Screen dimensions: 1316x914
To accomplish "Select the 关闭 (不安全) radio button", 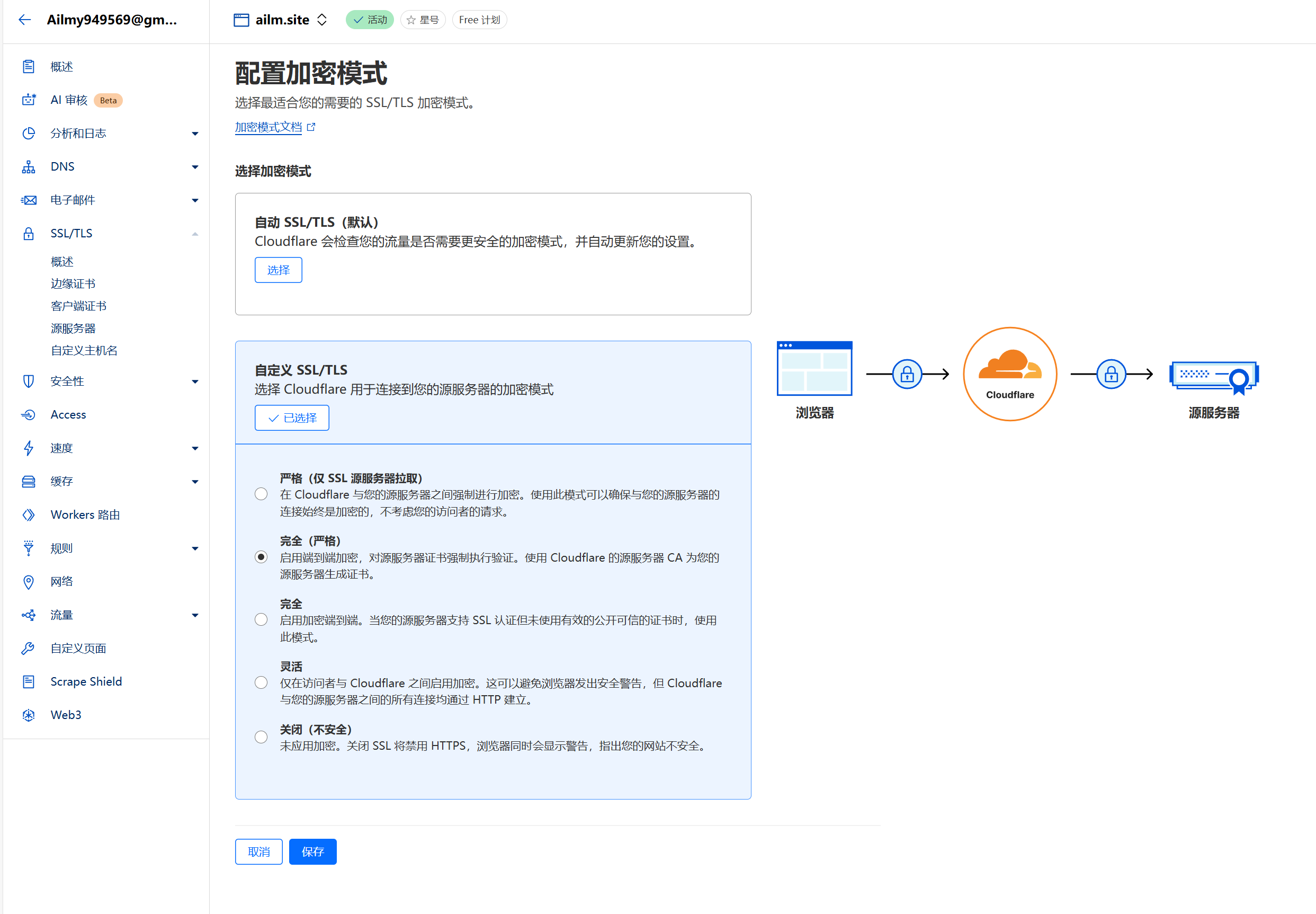I will pyautogui.click(x=261, y=737).
